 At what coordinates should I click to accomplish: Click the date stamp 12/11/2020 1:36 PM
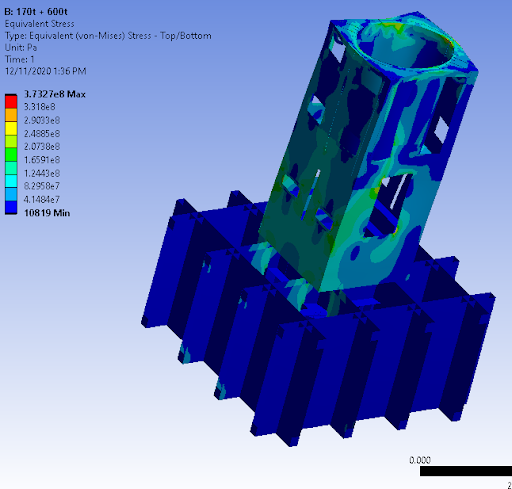pos(45,71)
